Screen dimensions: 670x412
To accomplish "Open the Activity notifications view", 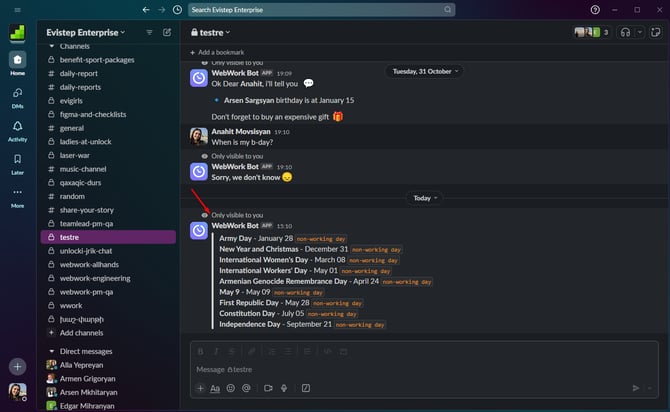I will (x=17, y=130).
